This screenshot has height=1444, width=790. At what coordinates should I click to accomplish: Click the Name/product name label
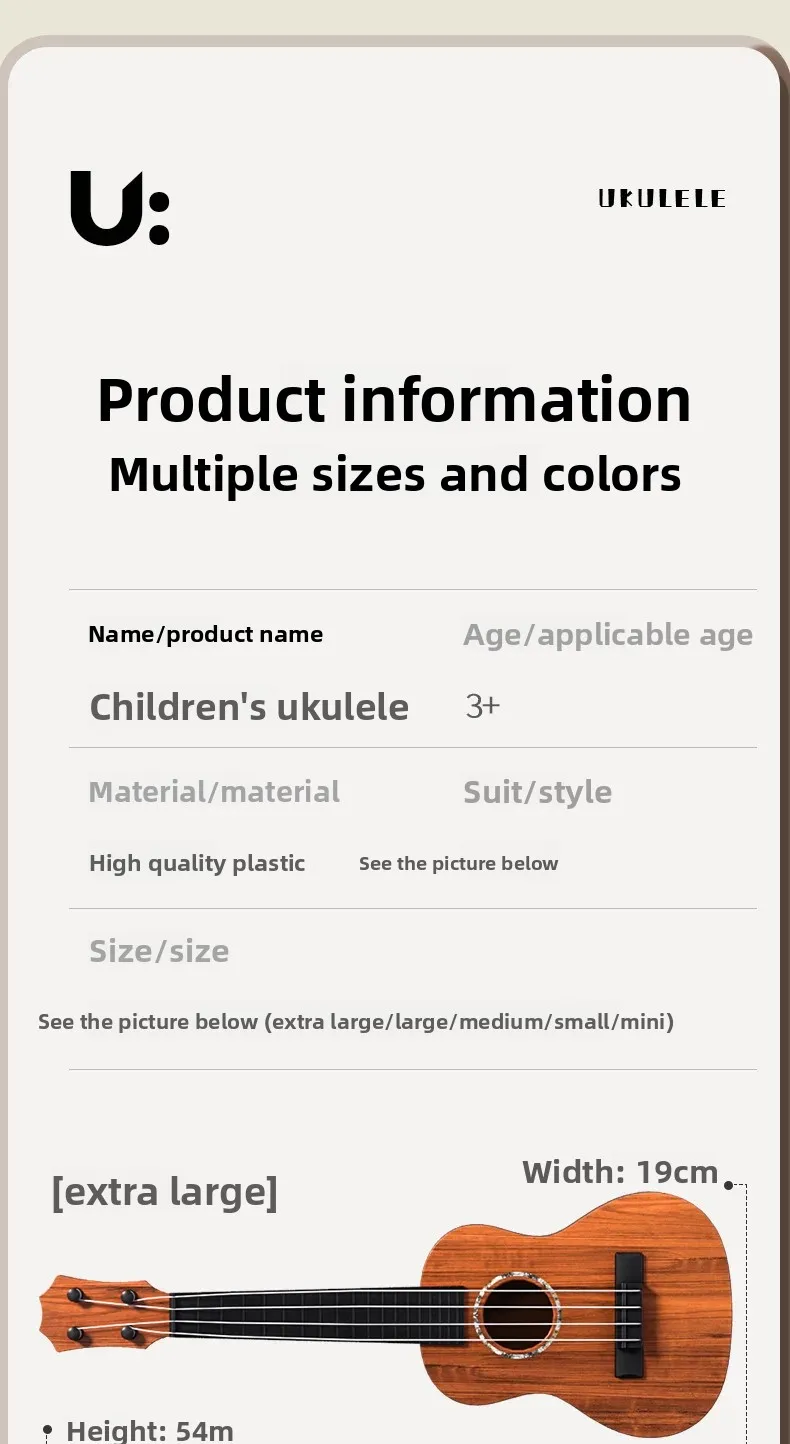click(x=205, y=634)
